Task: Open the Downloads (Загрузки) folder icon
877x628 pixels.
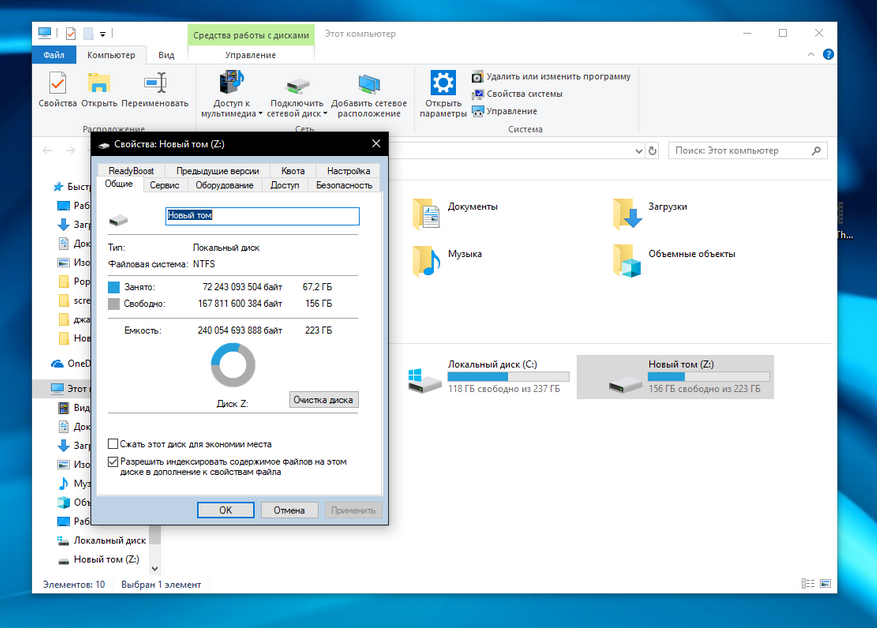Action: (626, 214)
